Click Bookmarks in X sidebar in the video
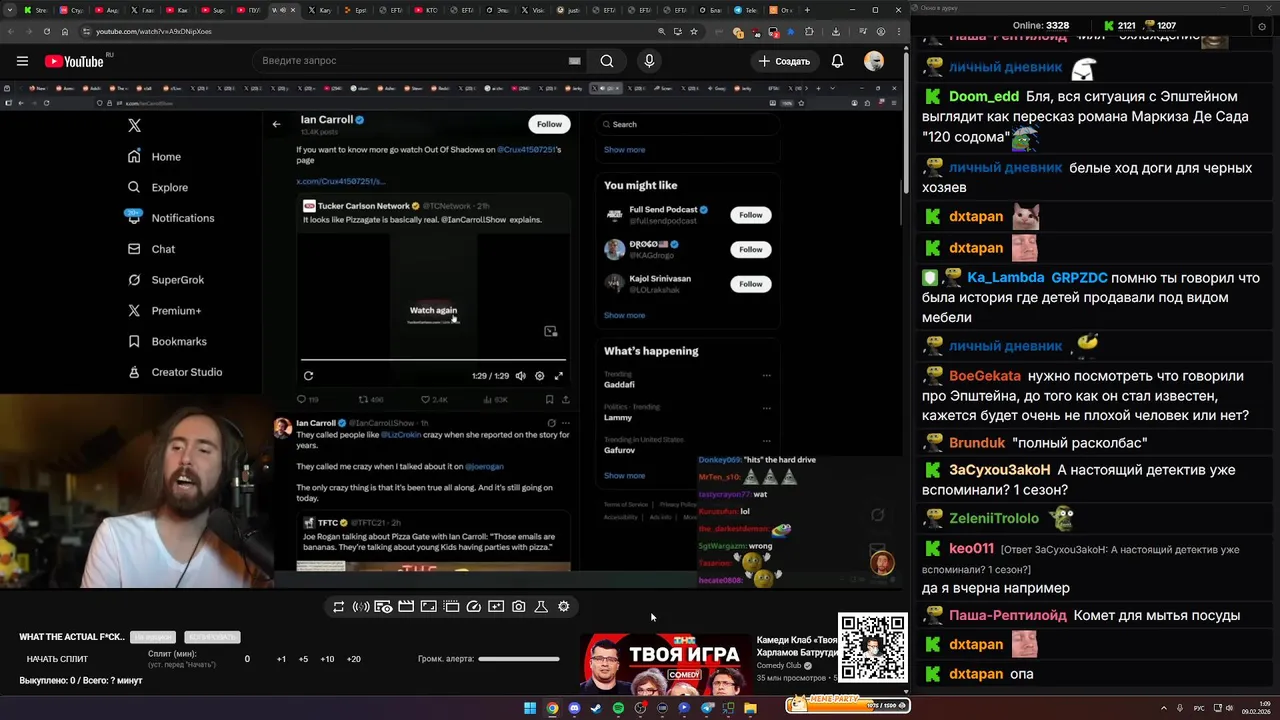1280x720 pixels. [x=167, y=342]
